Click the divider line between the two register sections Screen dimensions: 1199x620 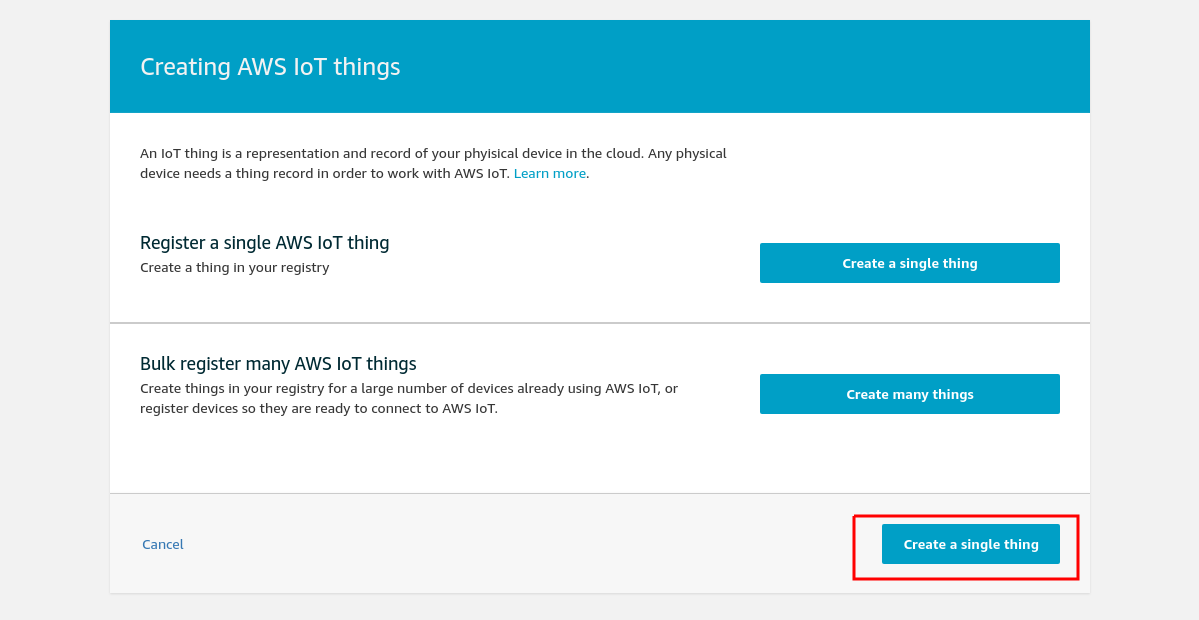(x=600, y=323)
